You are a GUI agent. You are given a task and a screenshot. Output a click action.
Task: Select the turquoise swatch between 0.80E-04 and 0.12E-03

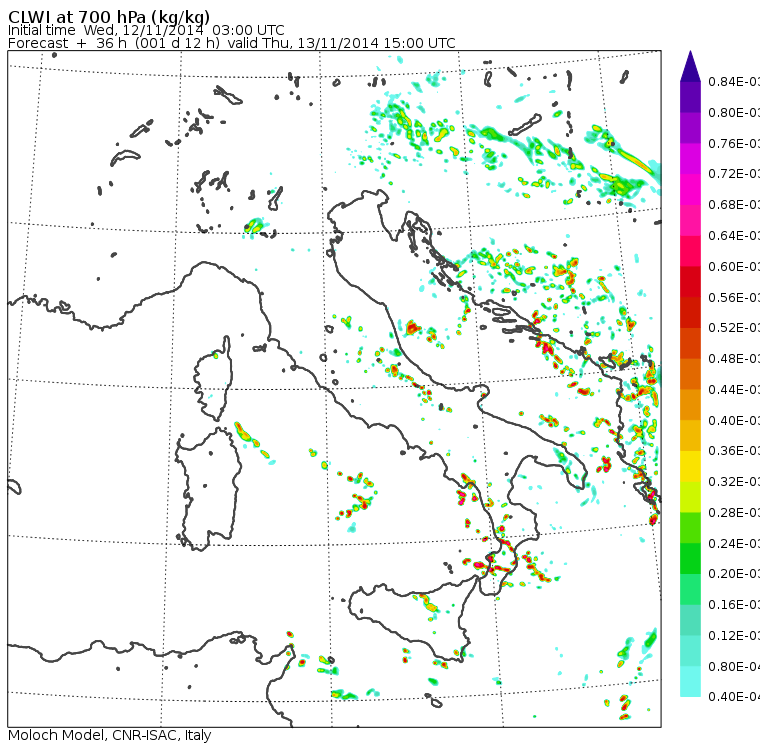(x=690, y=651)
